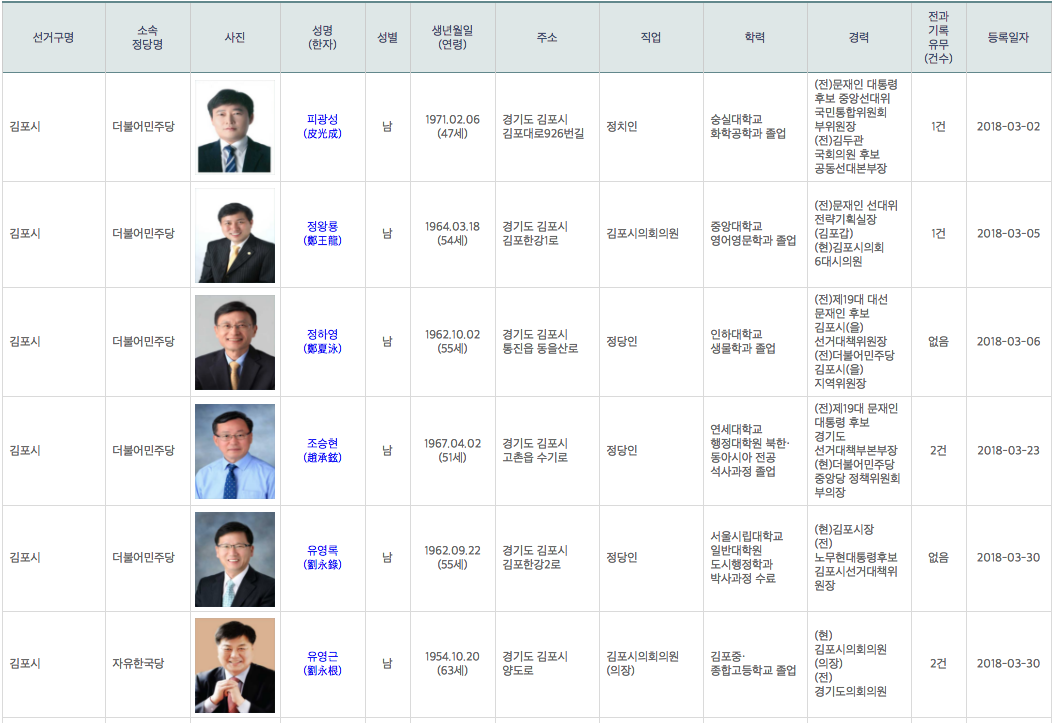Viewport: 1057px width, 723px height.
Task: Click the 전과기록유무 column header
Action: [938, 37]
